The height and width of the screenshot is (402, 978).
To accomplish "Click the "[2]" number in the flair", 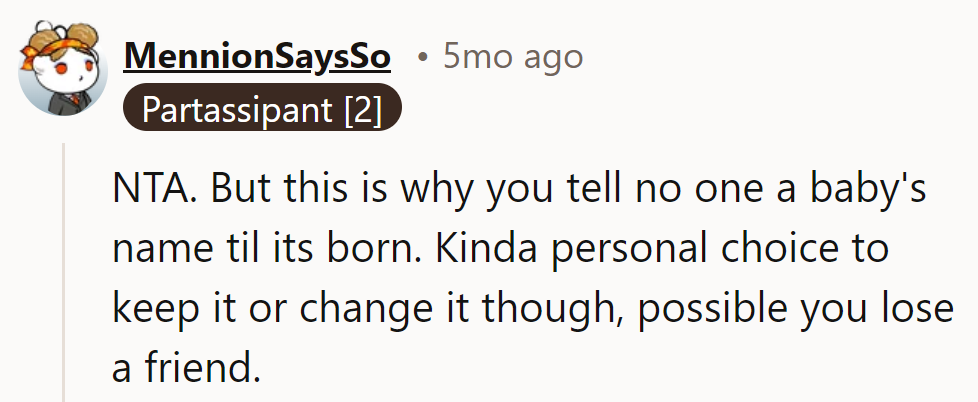I will (x=363, y=109).
